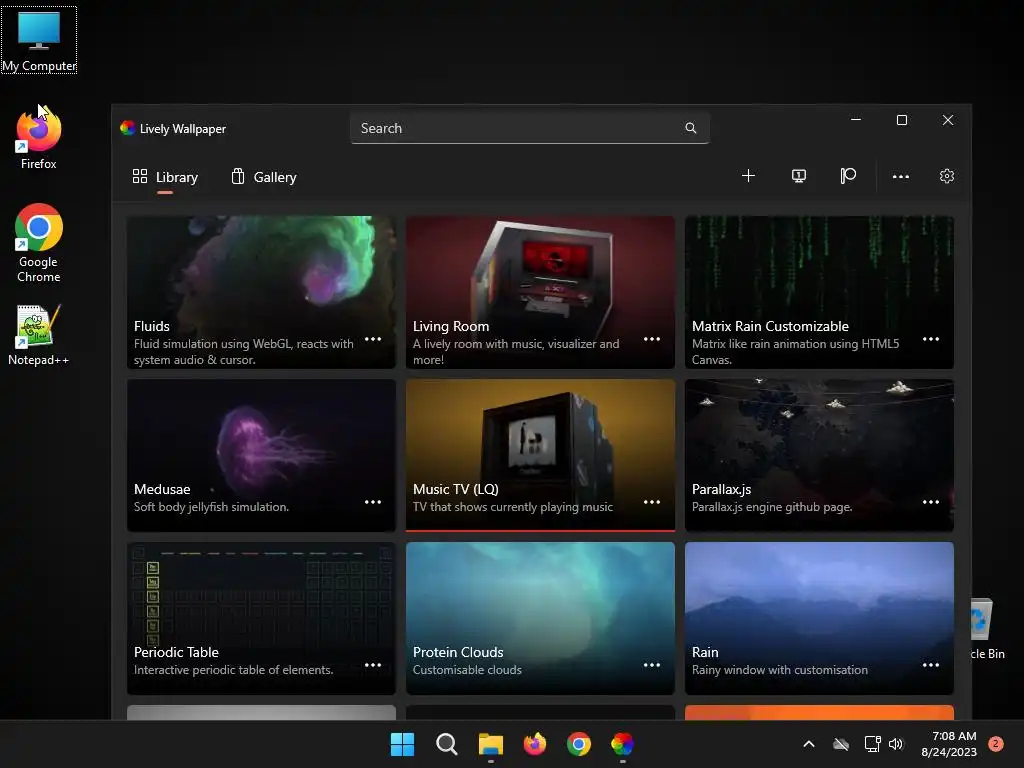
Task: Open more options for Parallax.js wallpaper
Action: [x=931, y=502]
